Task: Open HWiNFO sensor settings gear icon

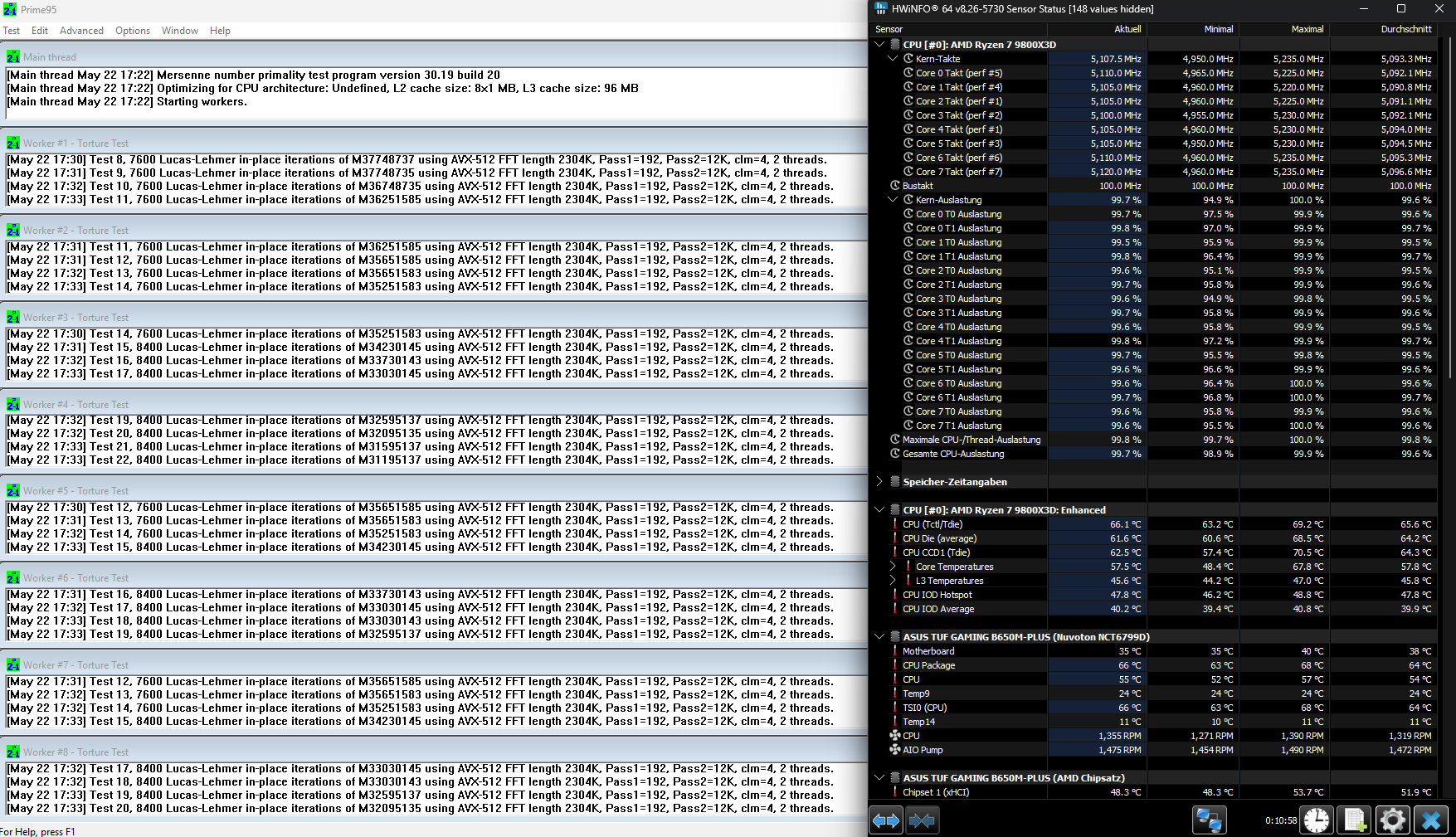Action: coord(1393,820)
